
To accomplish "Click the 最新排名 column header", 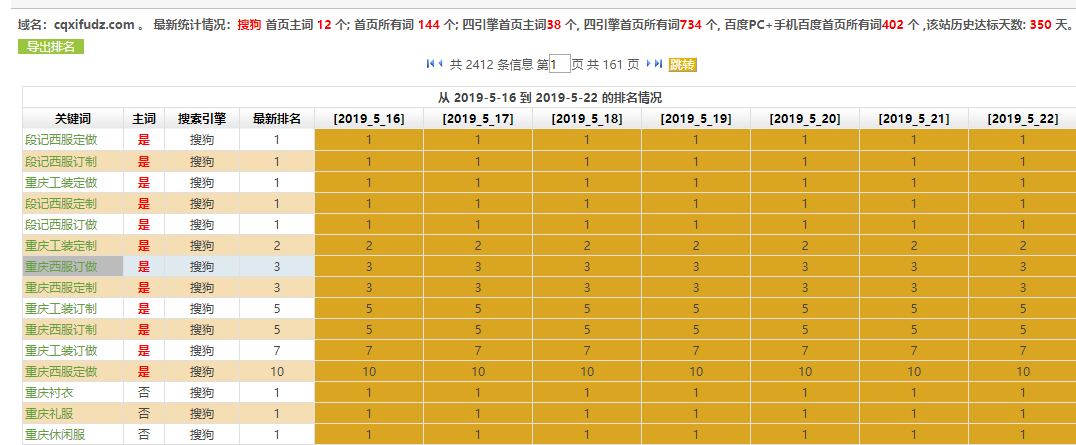I will [277, 118].
